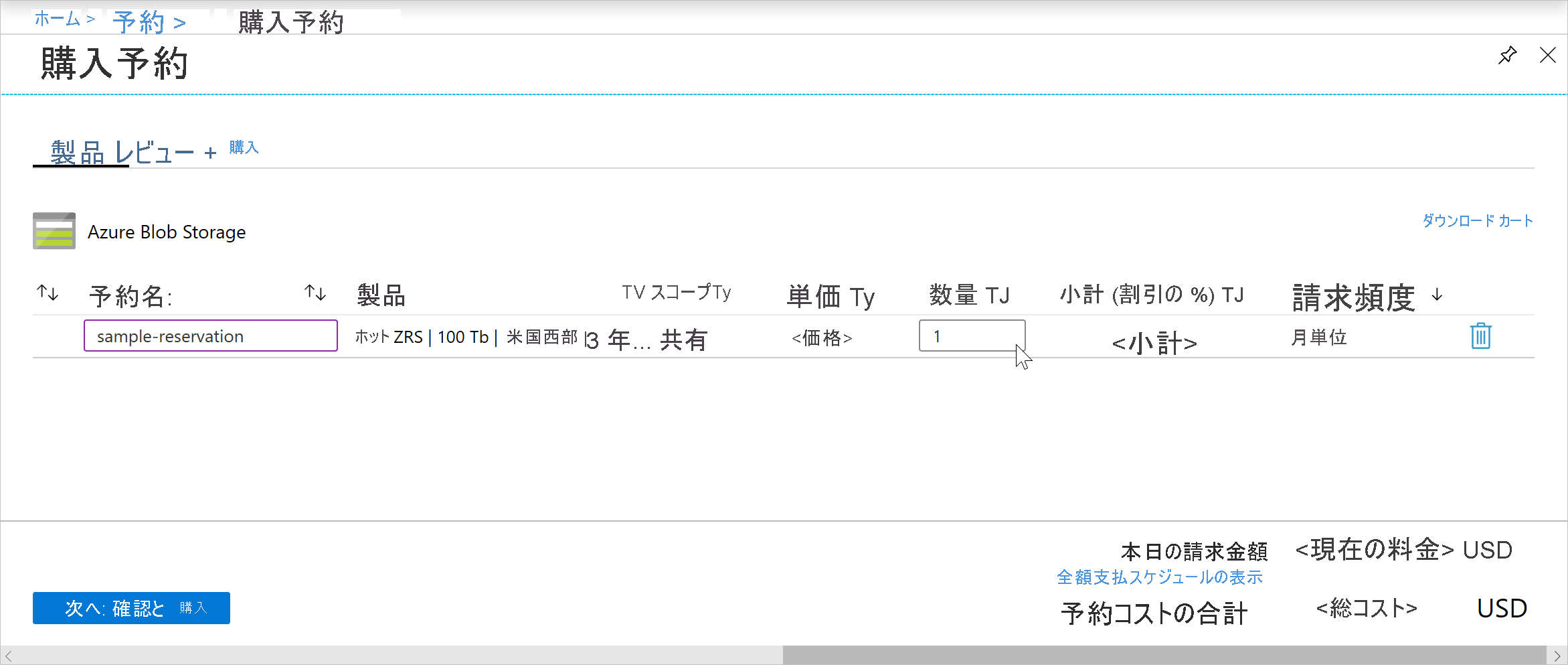
Task: Delete the sample-reservation row with the trash icon
Action: pos(1480,336)
